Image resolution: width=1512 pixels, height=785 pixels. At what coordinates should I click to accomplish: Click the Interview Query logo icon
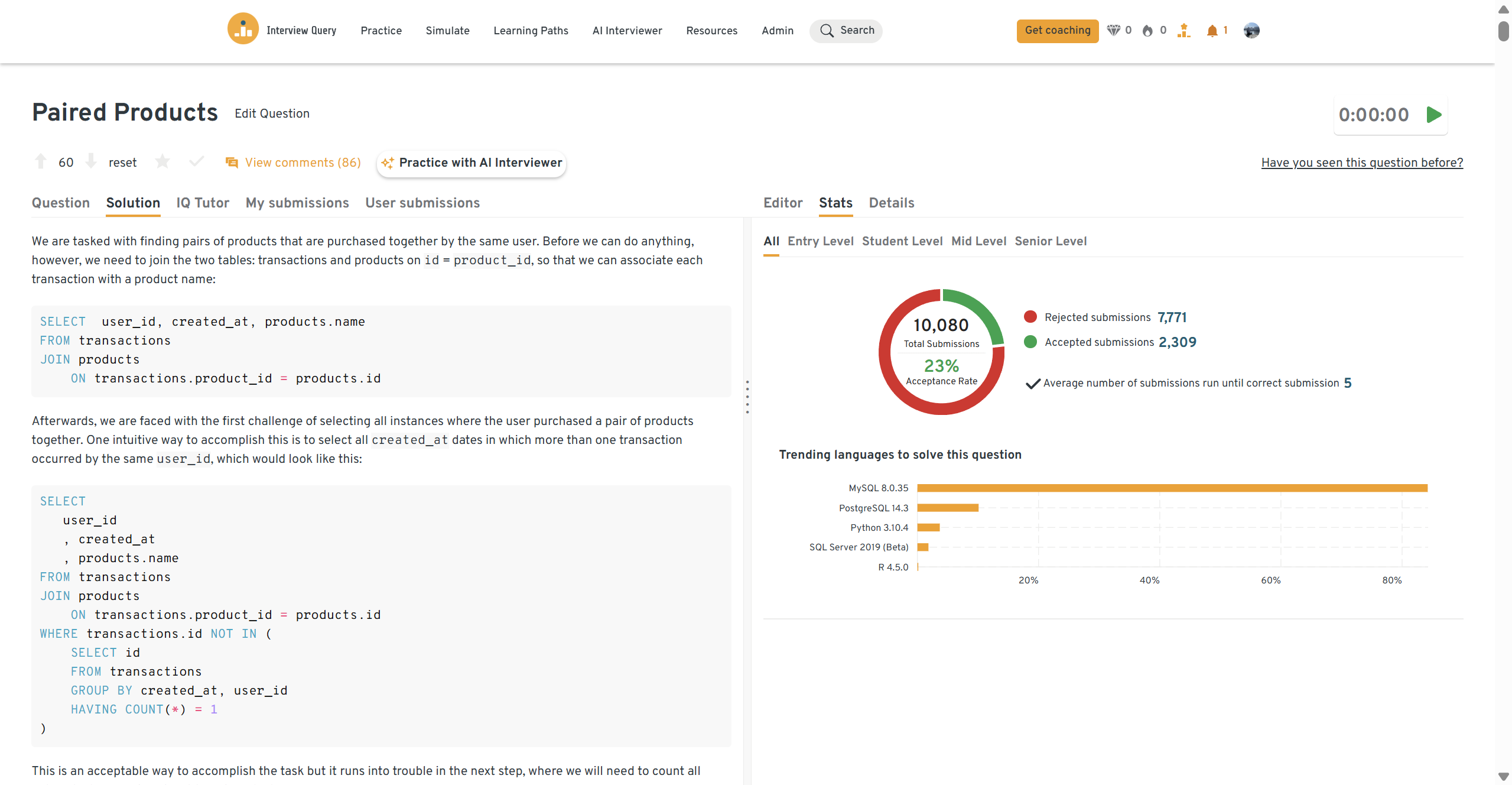tap(243, 29)
